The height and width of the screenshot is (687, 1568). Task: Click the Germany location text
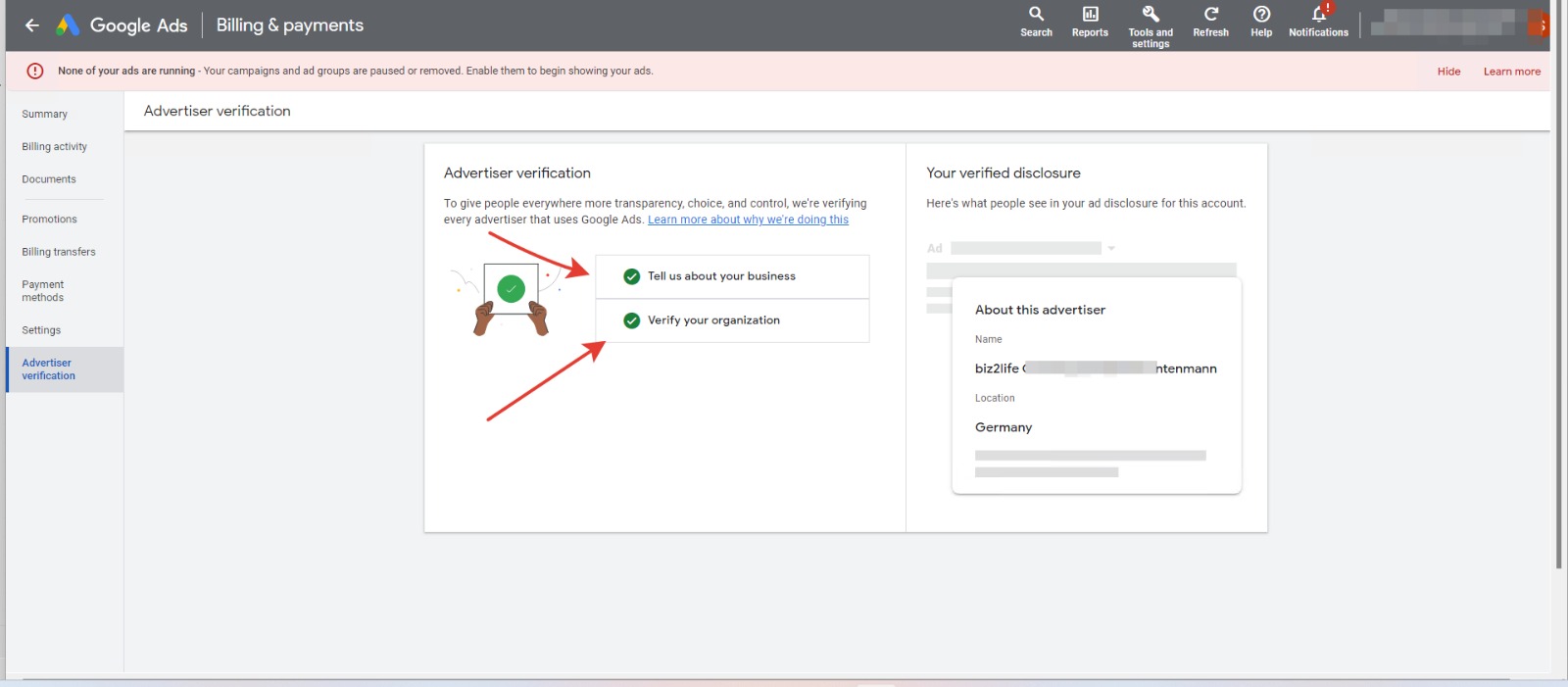(1004, 427)
